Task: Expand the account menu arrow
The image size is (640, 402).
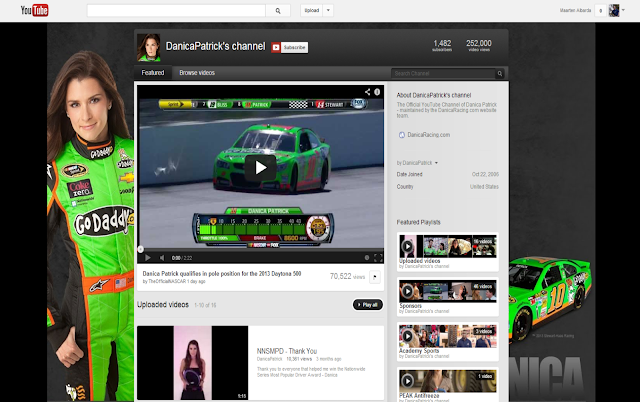Action: (x=623, y=10)
